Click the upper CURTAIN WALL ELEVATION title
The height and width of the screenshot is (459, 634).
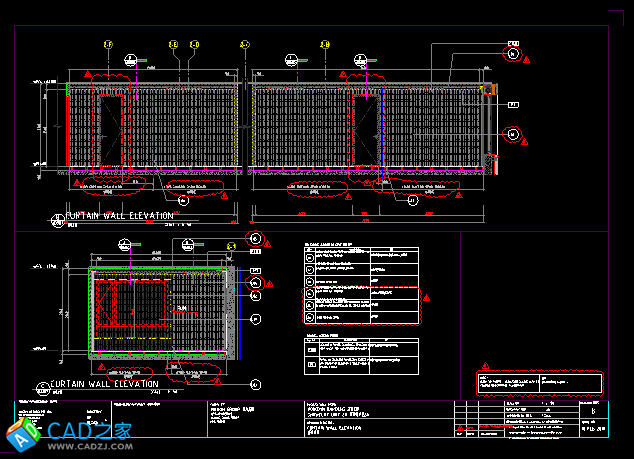click(x=120, y=215)
